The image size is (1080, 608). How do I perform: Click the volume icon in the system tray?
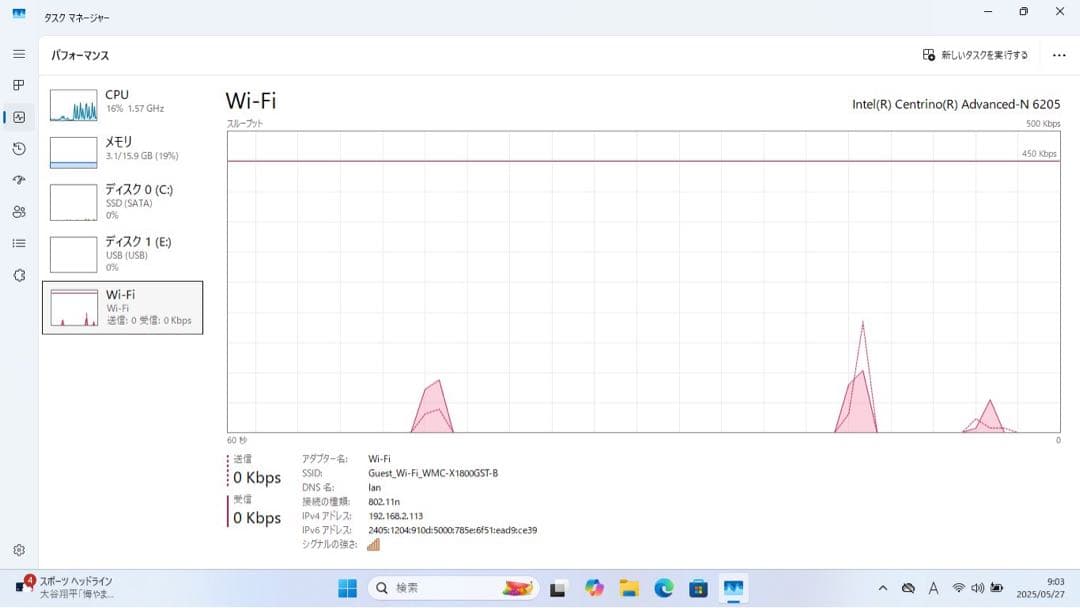point(978,588)
